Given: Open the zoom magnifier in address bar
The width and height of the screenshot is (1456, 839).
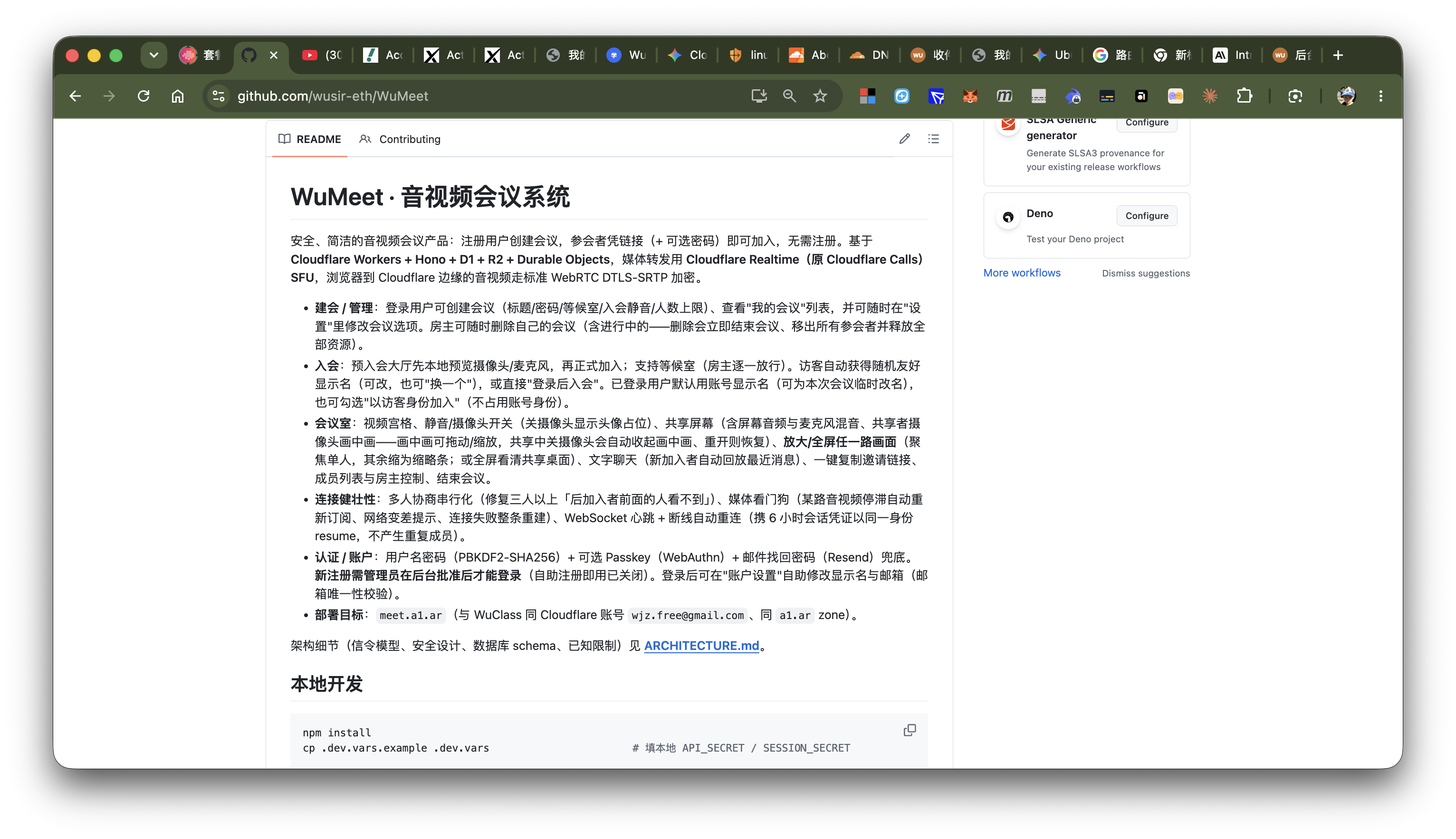Looking at the screenshot, I should click(x=789, y=95).
